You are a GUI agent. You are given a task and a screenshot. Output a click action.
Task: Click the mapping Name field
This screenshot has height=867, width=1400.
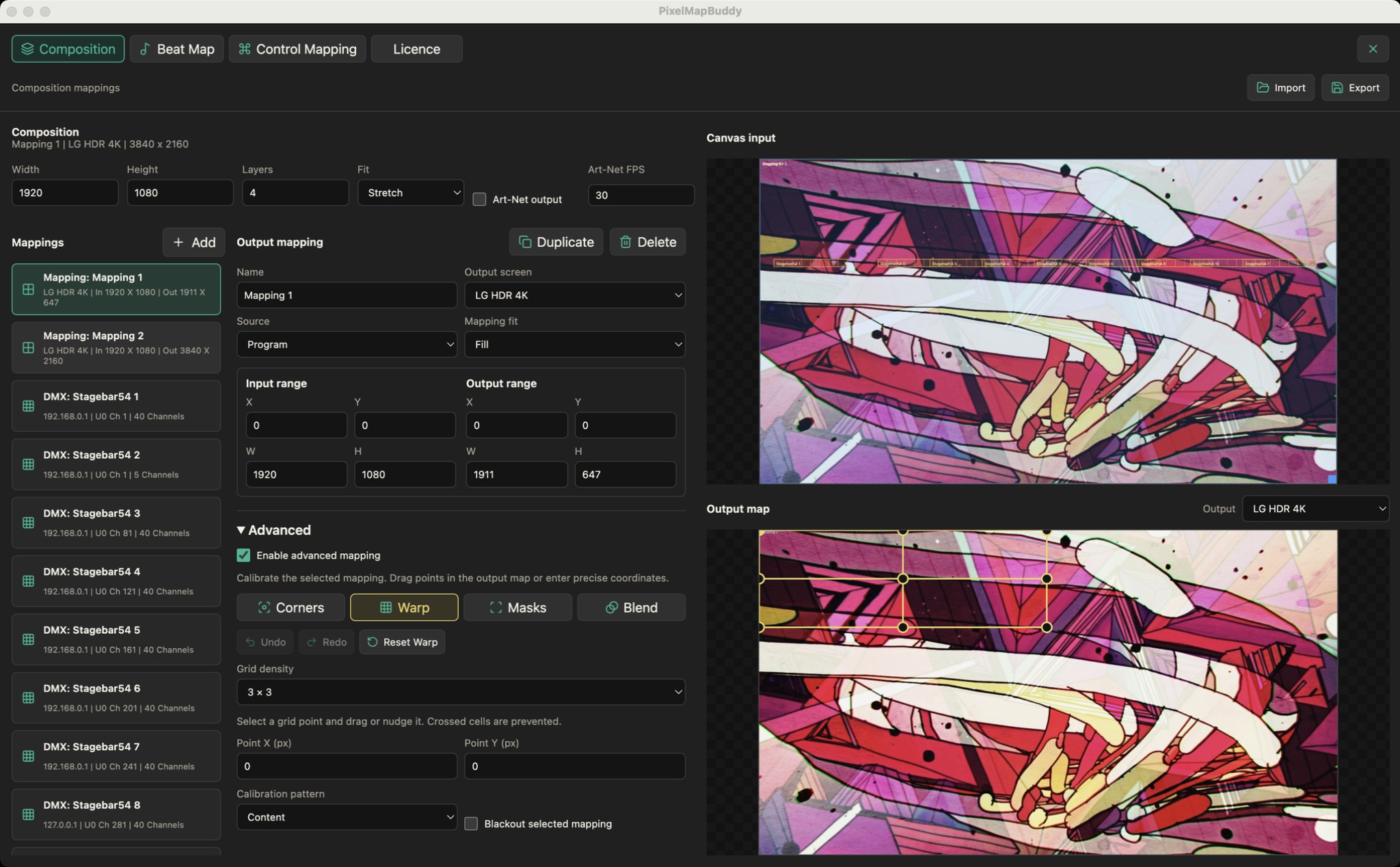coord(347,295)
